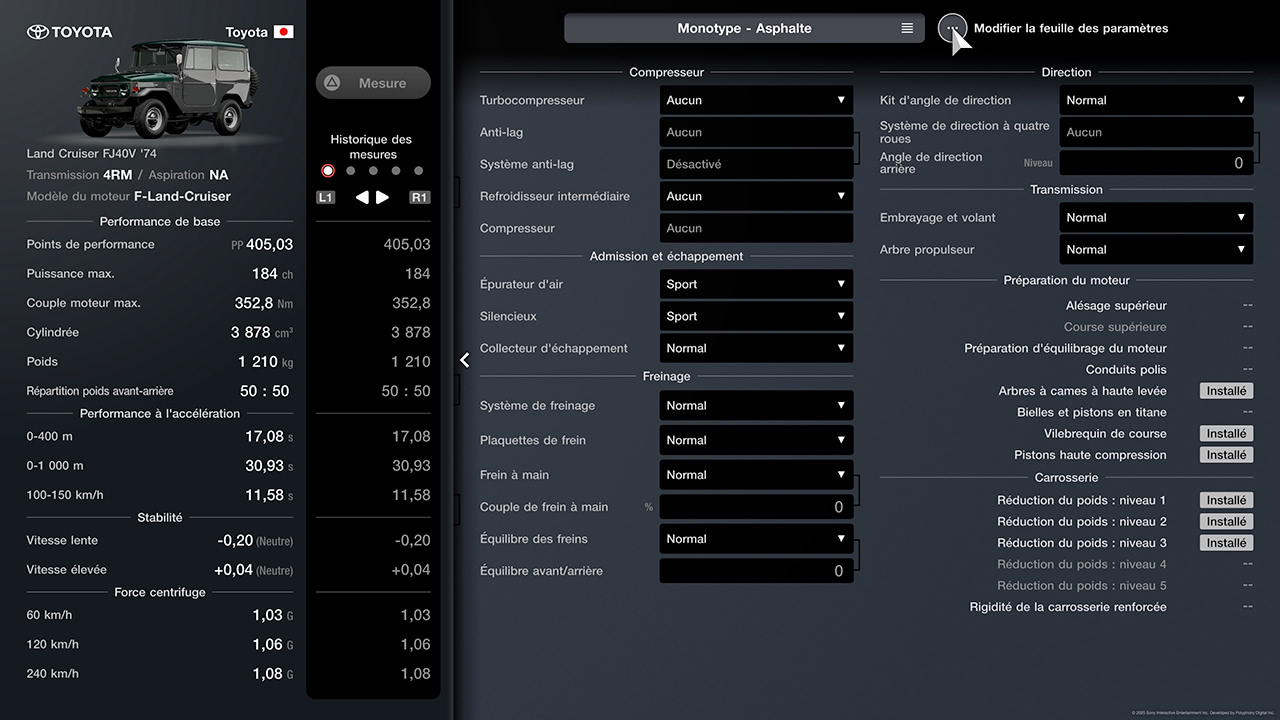Open the Turbocompresseur dropdown
1280x720 pixels.
click(756, 100)
